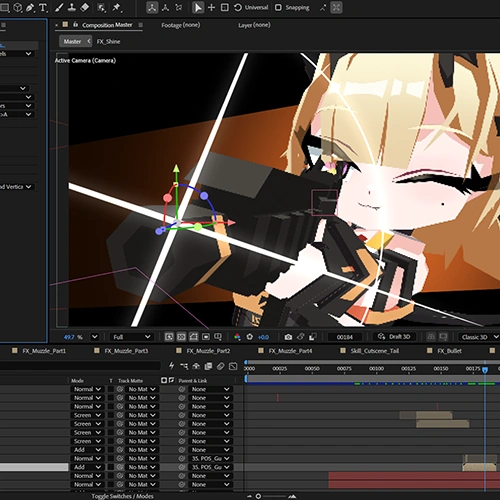Select the Type tool
Image resolution: width=500 pixels, height=500 pixels.
43,7
